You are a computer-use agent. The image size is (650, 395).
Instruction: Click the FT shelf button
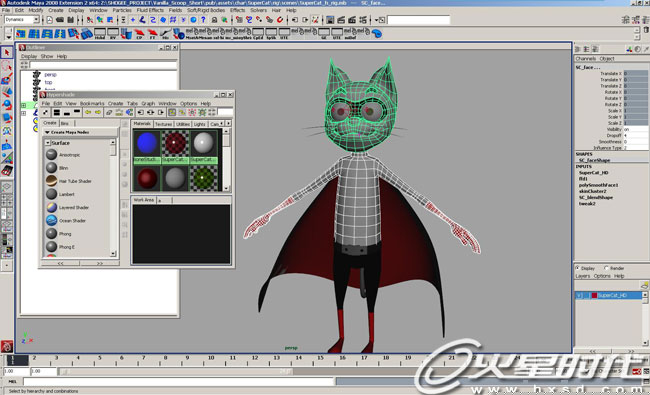[153, 34]
